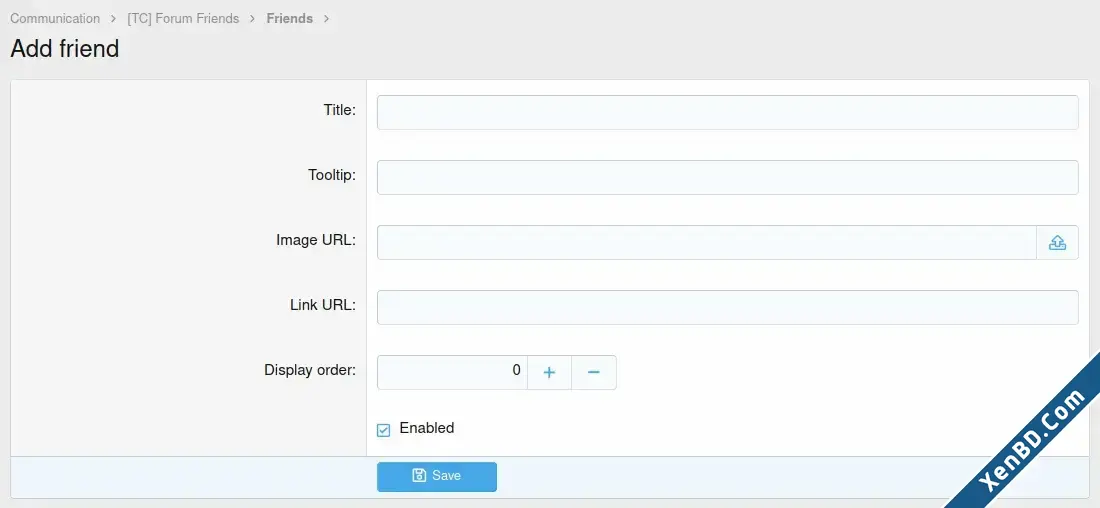Click the upload icon beside Image URL
This screenshot has height=508, width=1100.
tap(1057, 243)
